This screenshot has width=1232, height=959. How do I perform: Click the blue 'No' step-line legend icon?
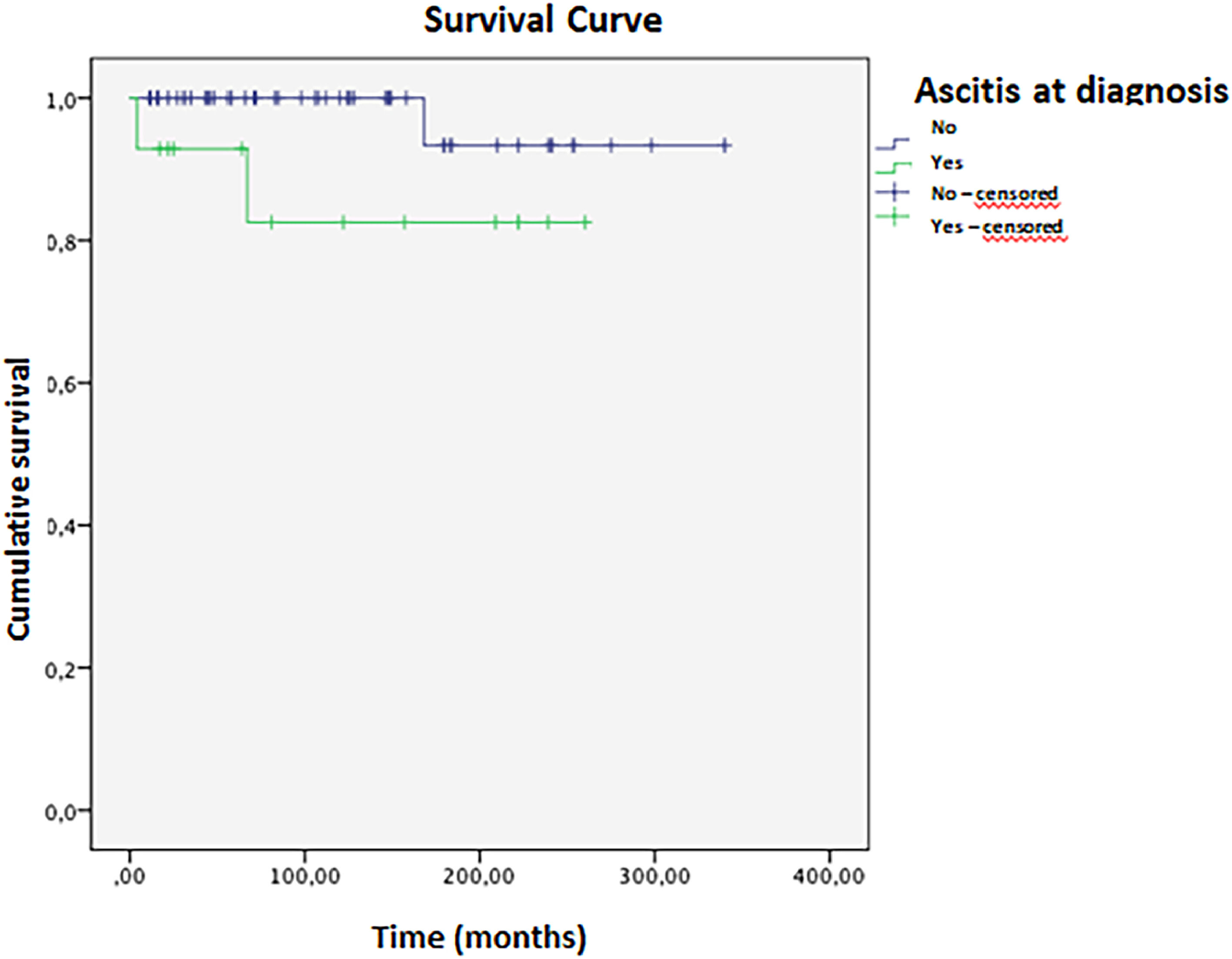pyautogui.click(x=892, y=144)
